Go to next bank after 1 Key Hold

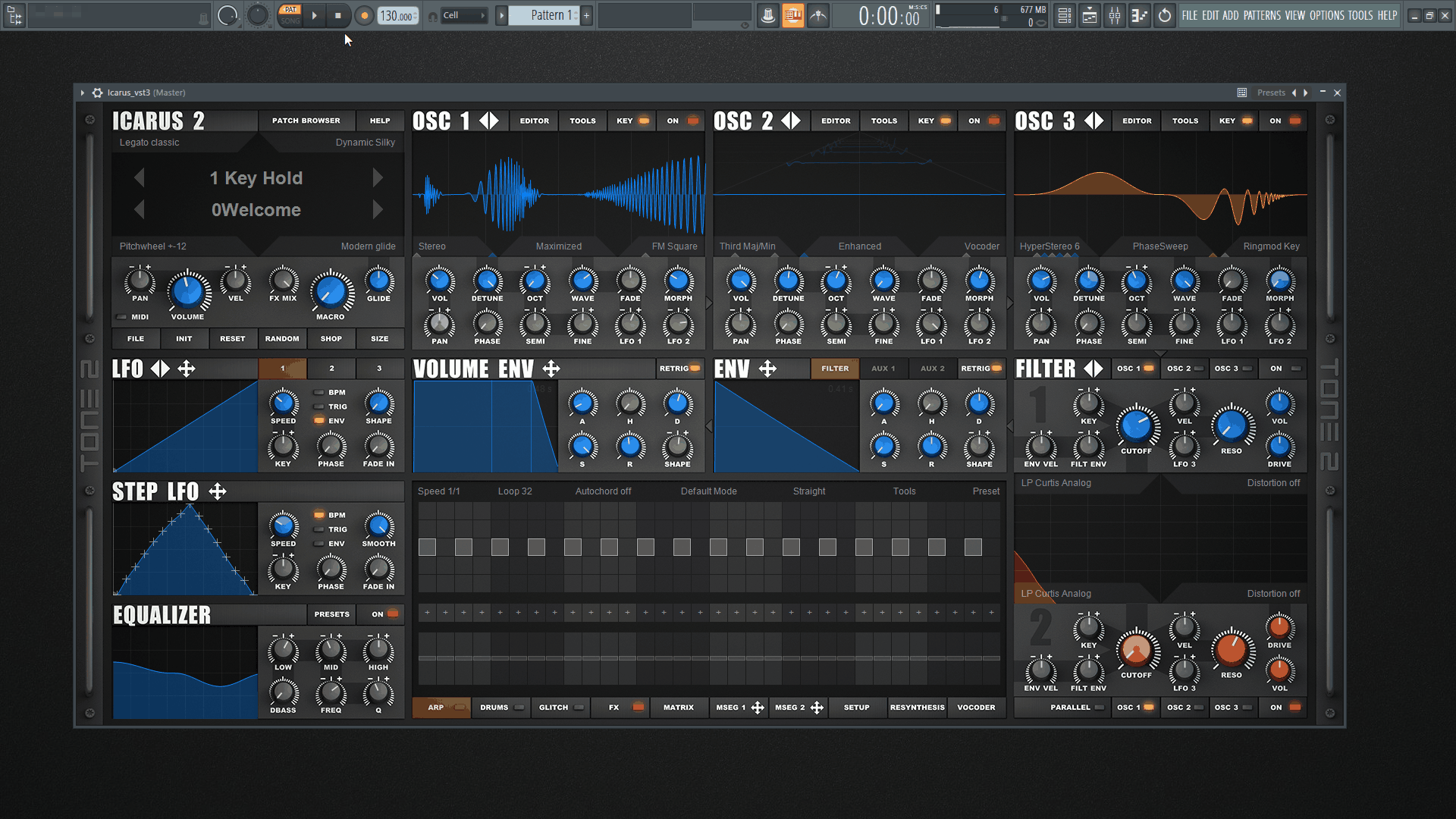pos(378,178)
